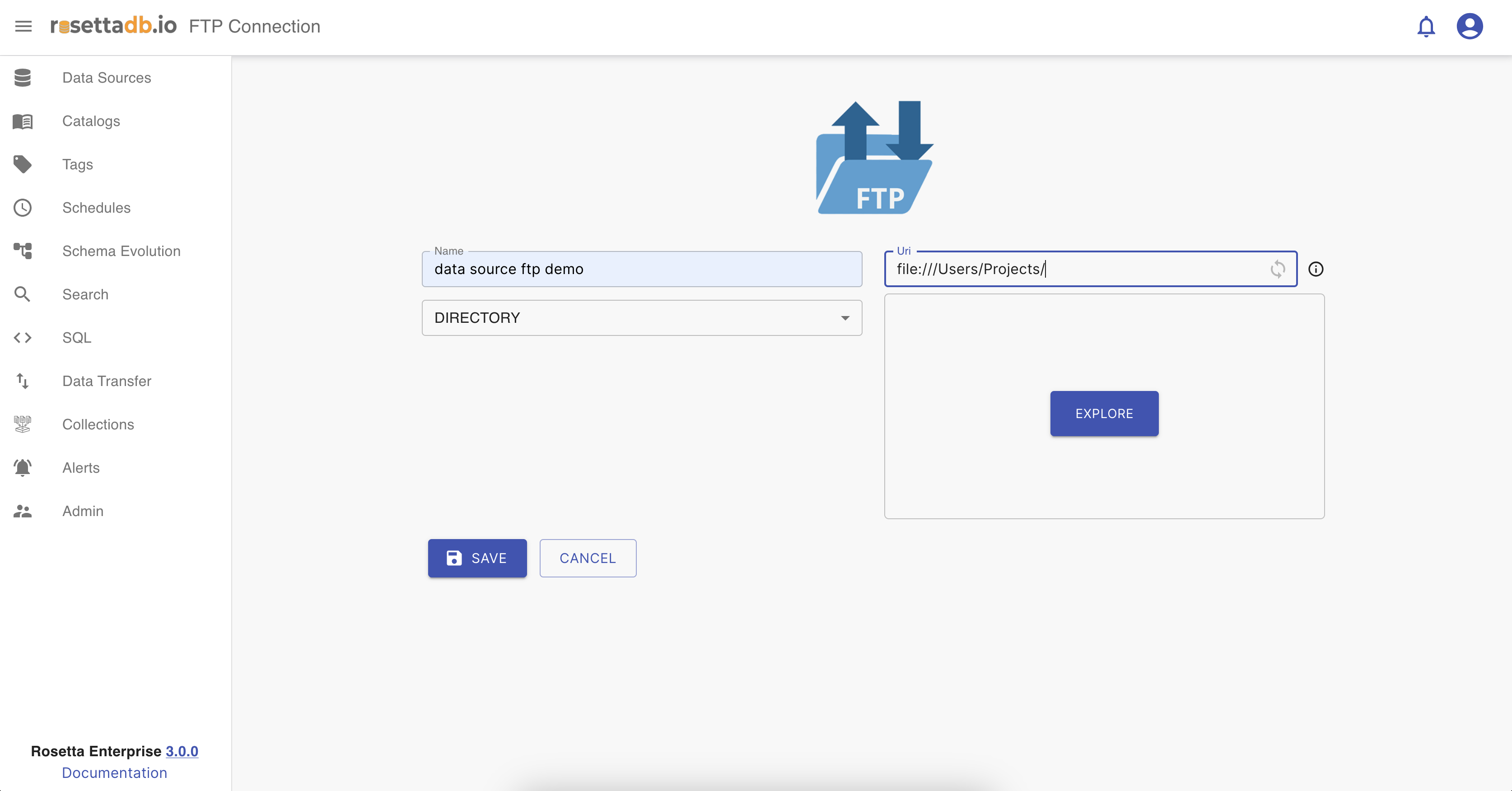This screenshot has width=1512, height=791.
Task: Click the Uri info icon
Action: coord(1316,270)
